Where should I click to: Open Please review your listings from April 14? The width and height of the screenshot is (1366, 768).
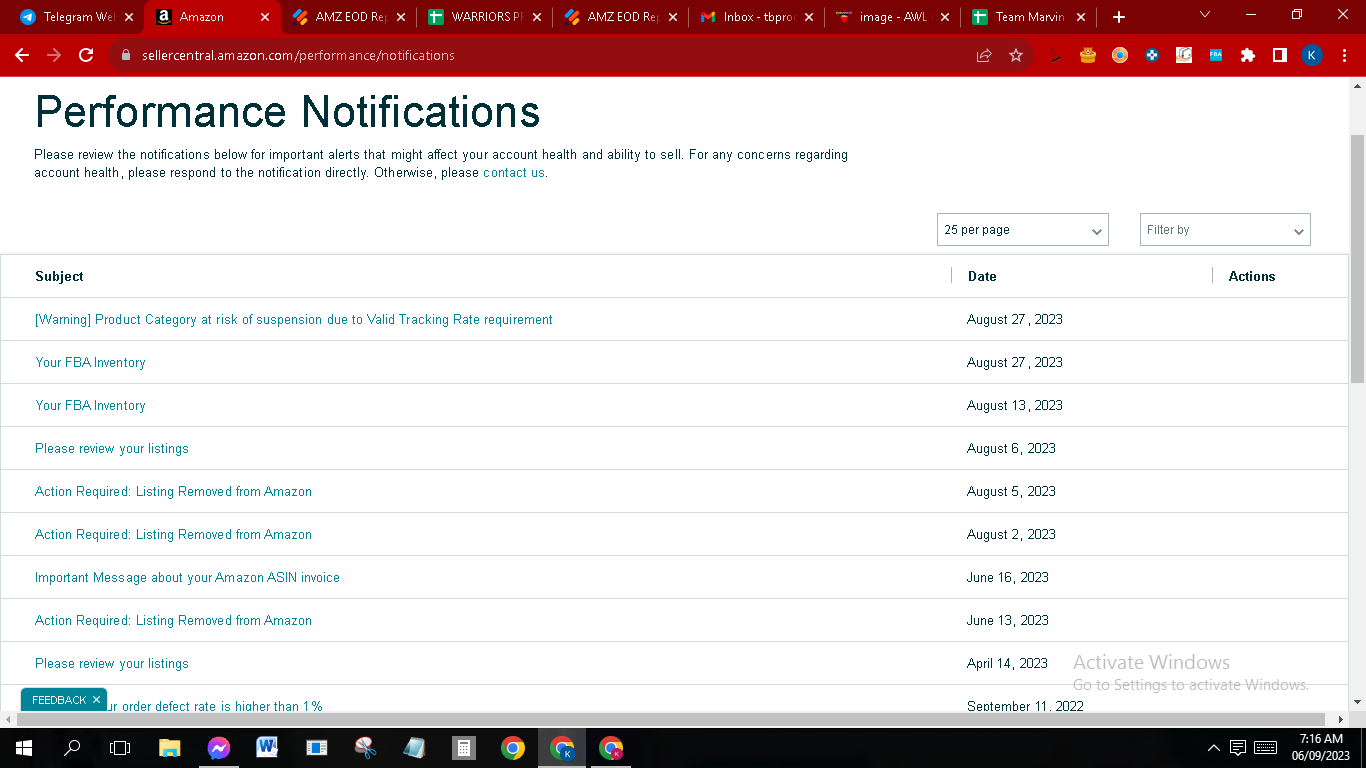112,664
